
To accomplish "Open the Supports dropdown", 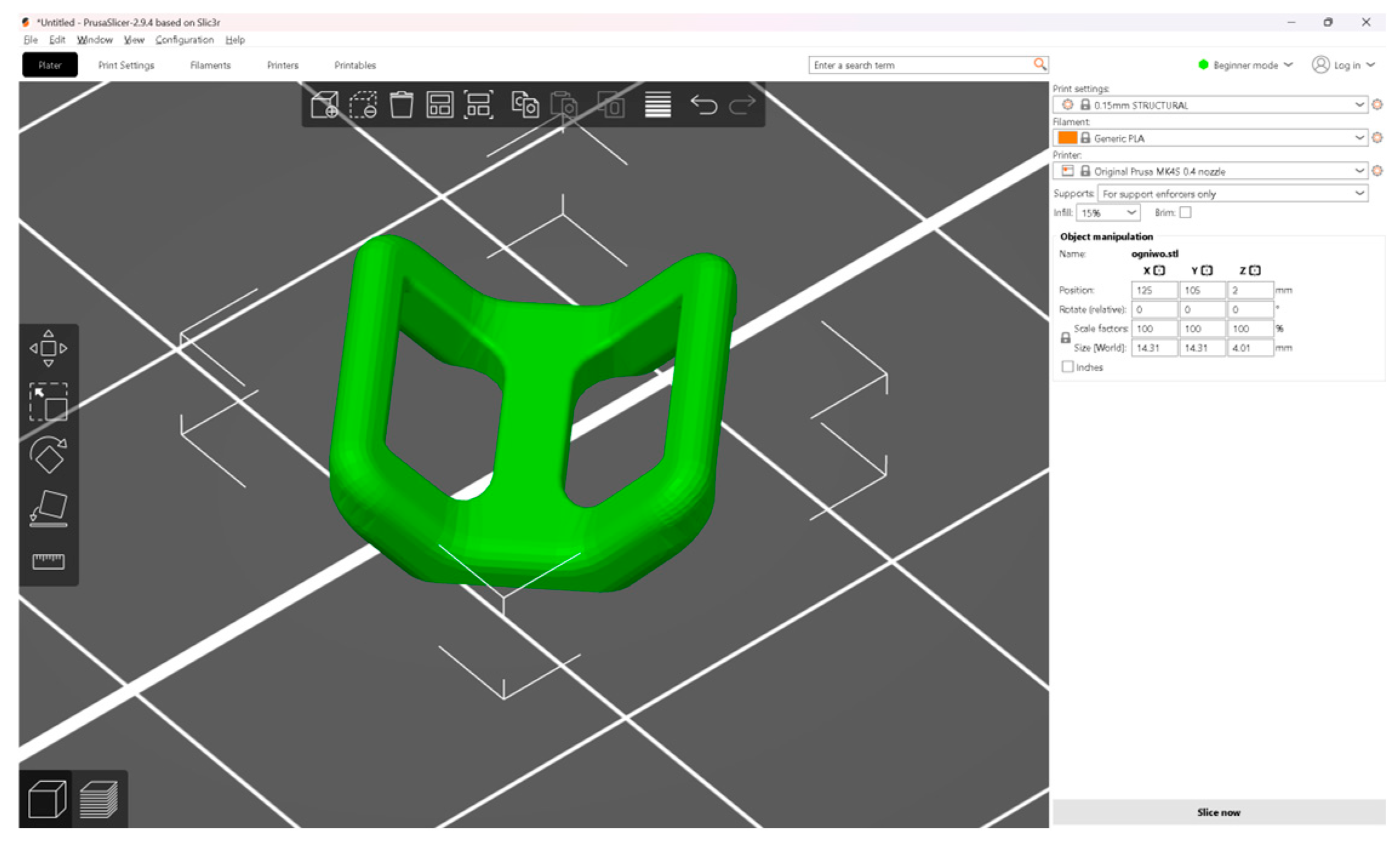I will pos(1232,194).
